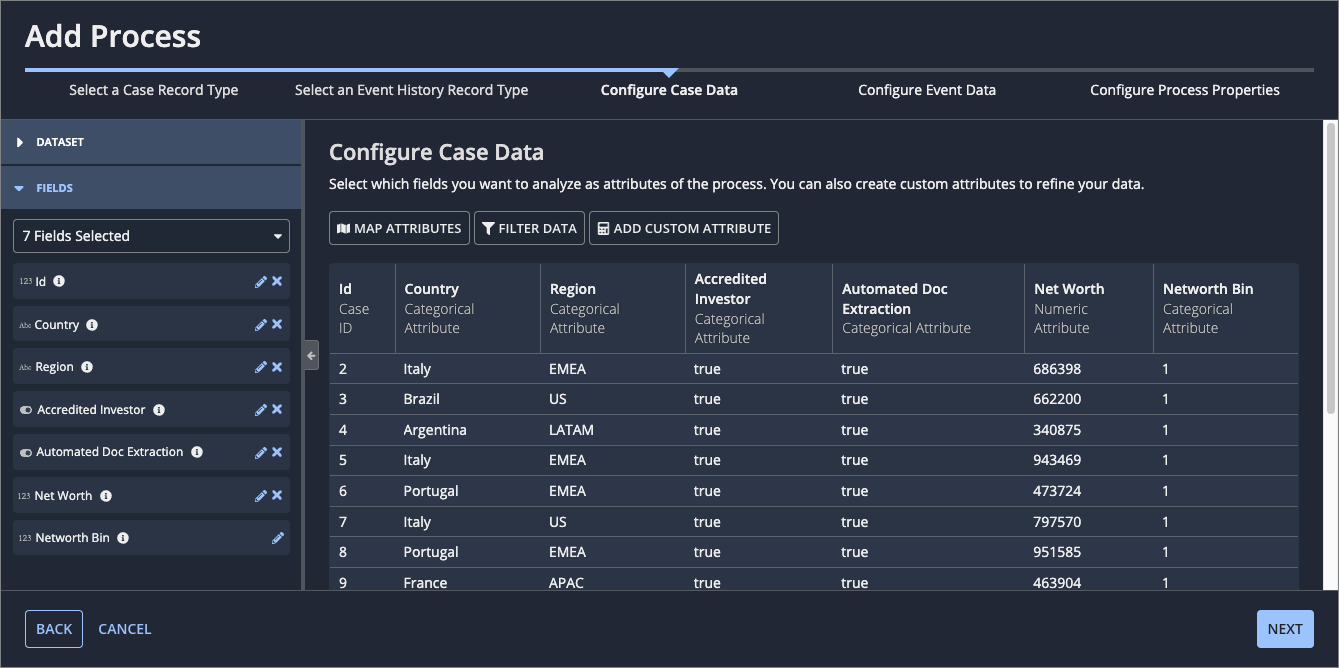This screenshot has height=668, width=1339.
Task: Go to Configure Event Data step
Action: [927, 90]
